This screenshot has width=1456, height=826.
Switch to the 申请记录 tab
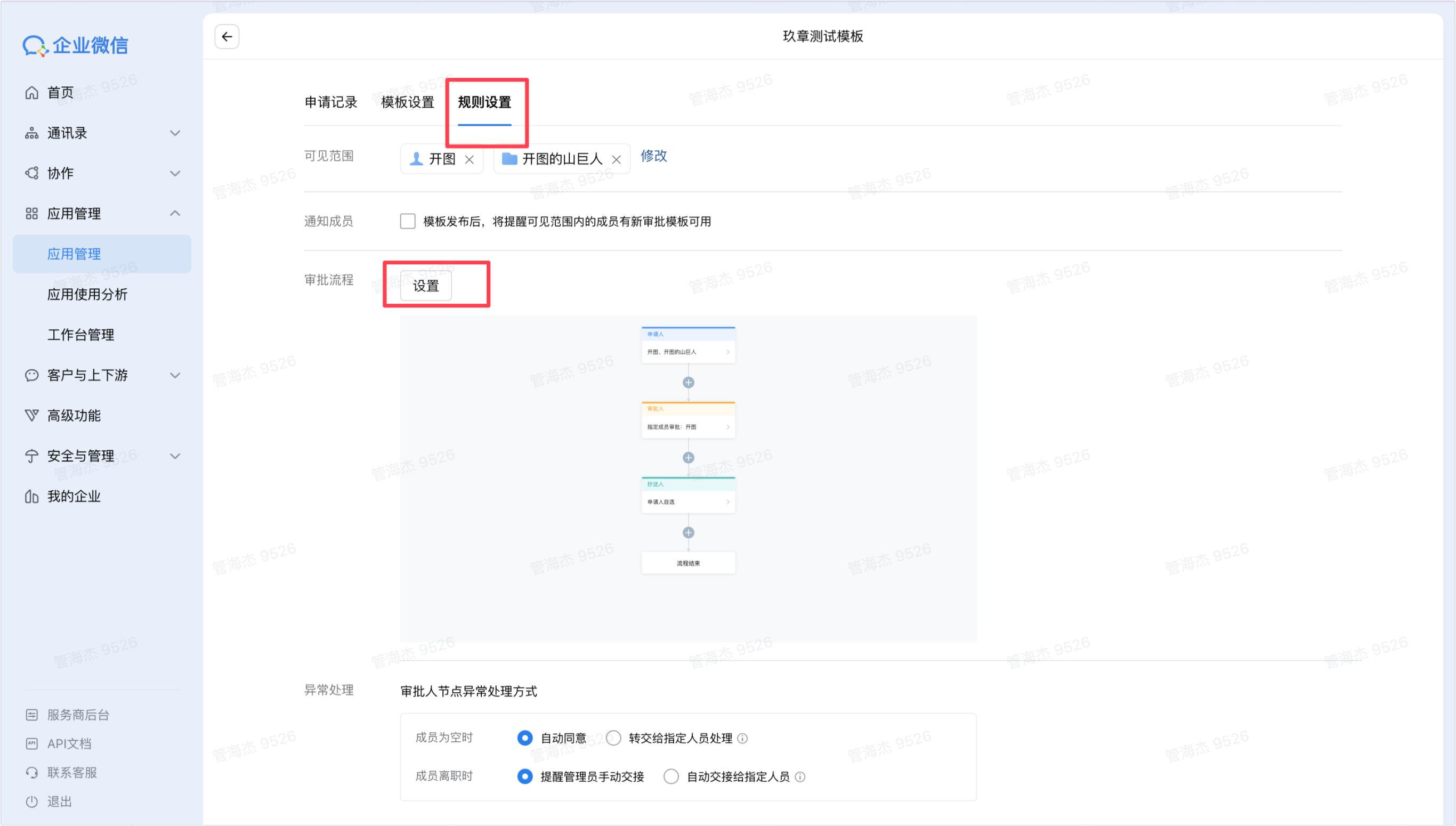(330, 102)
